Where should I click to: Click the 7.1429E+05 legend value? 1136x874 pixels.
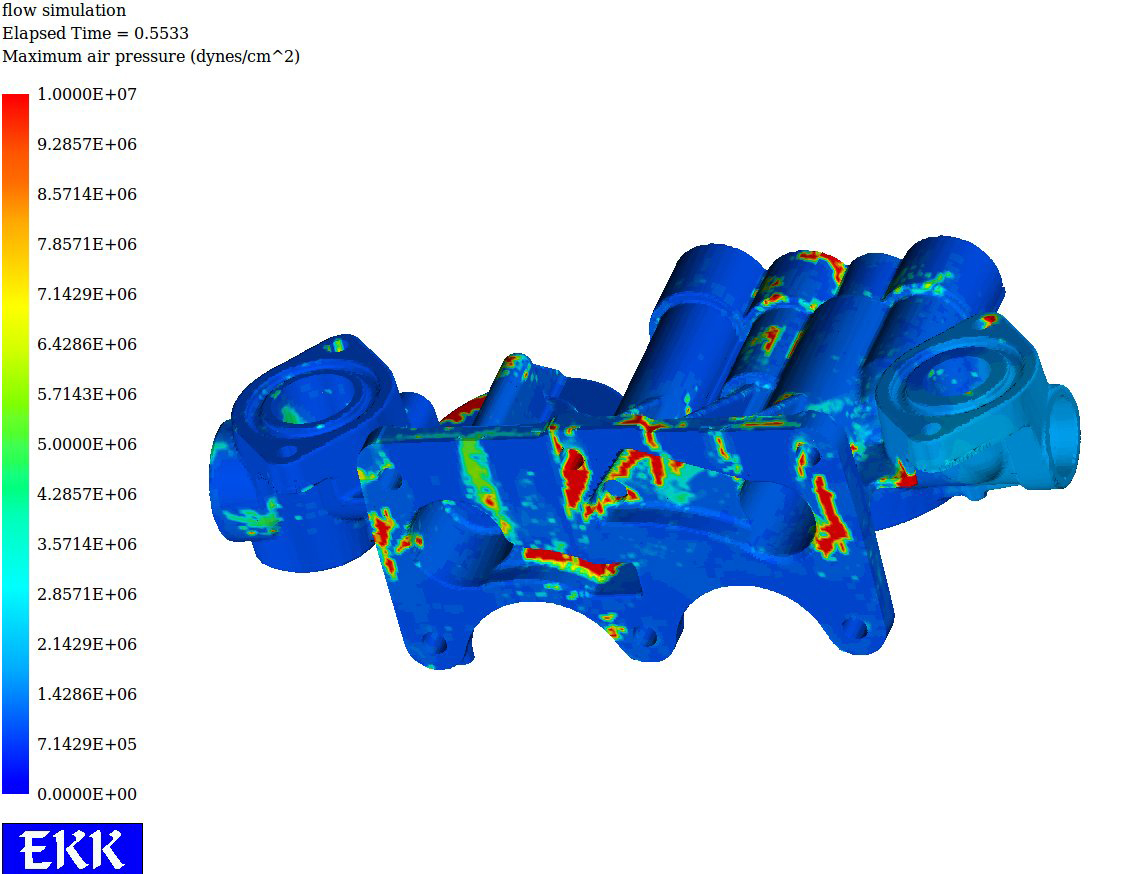coord(87,744)
